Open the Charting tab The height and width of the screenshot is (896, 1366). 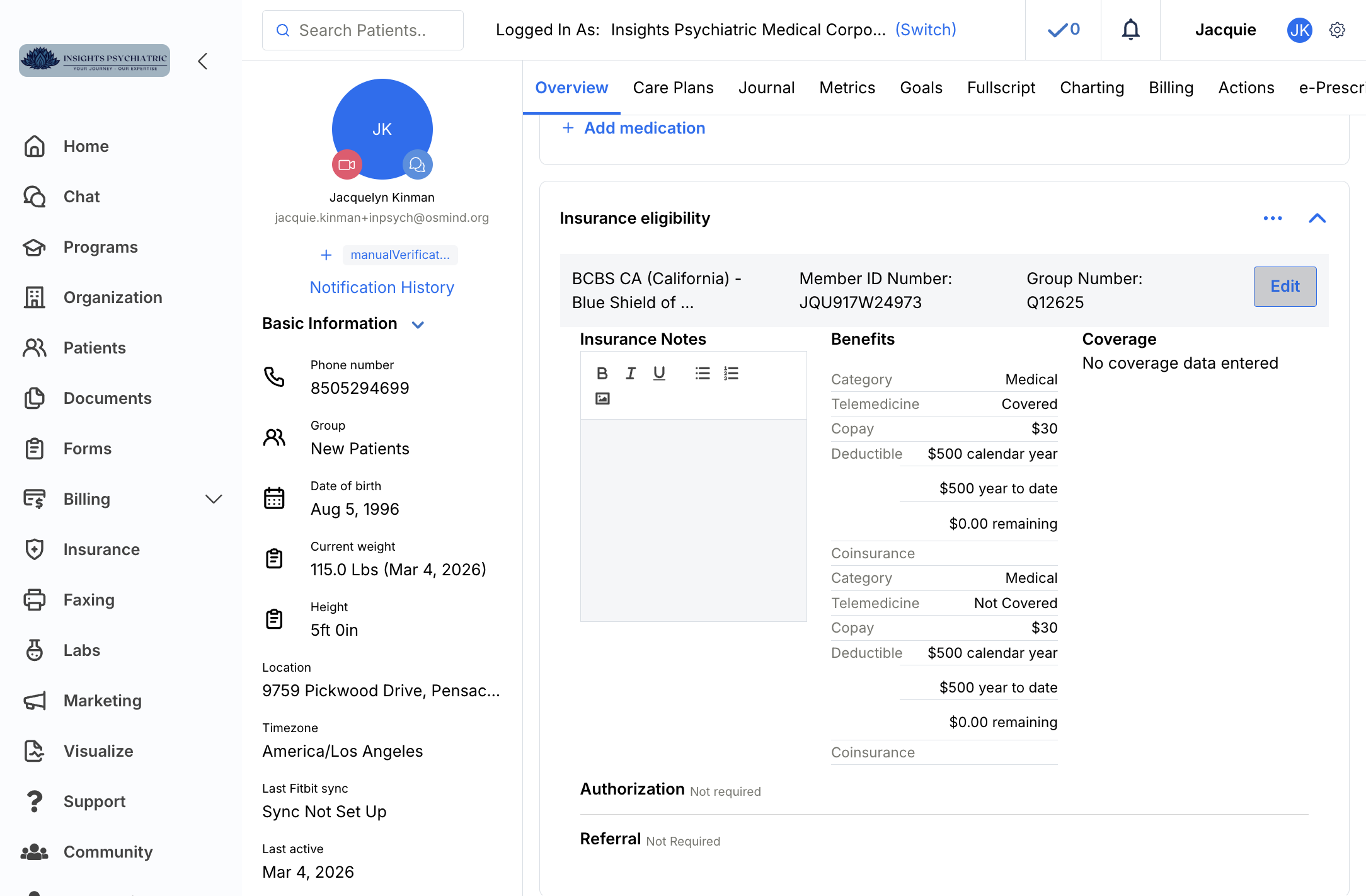coord(1092,88)
